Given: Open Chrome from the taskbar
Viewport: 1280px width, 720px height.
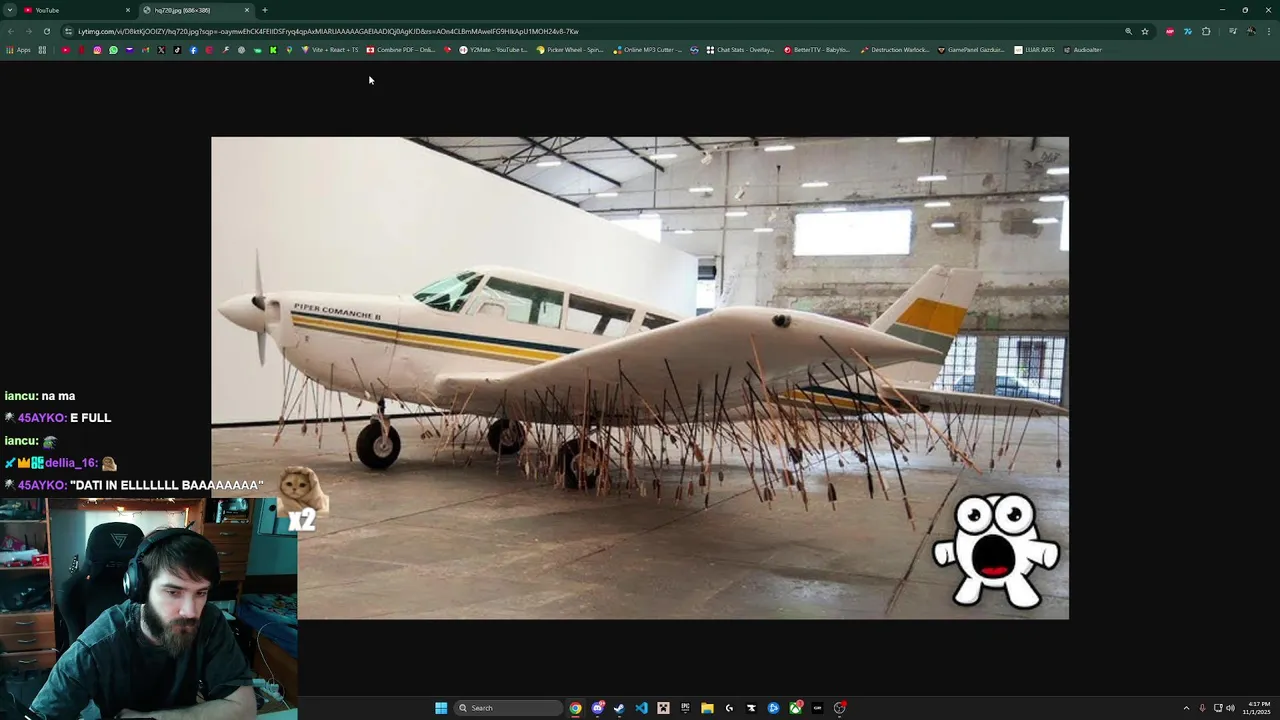Looking at the screenshot, I should point(575,708).
